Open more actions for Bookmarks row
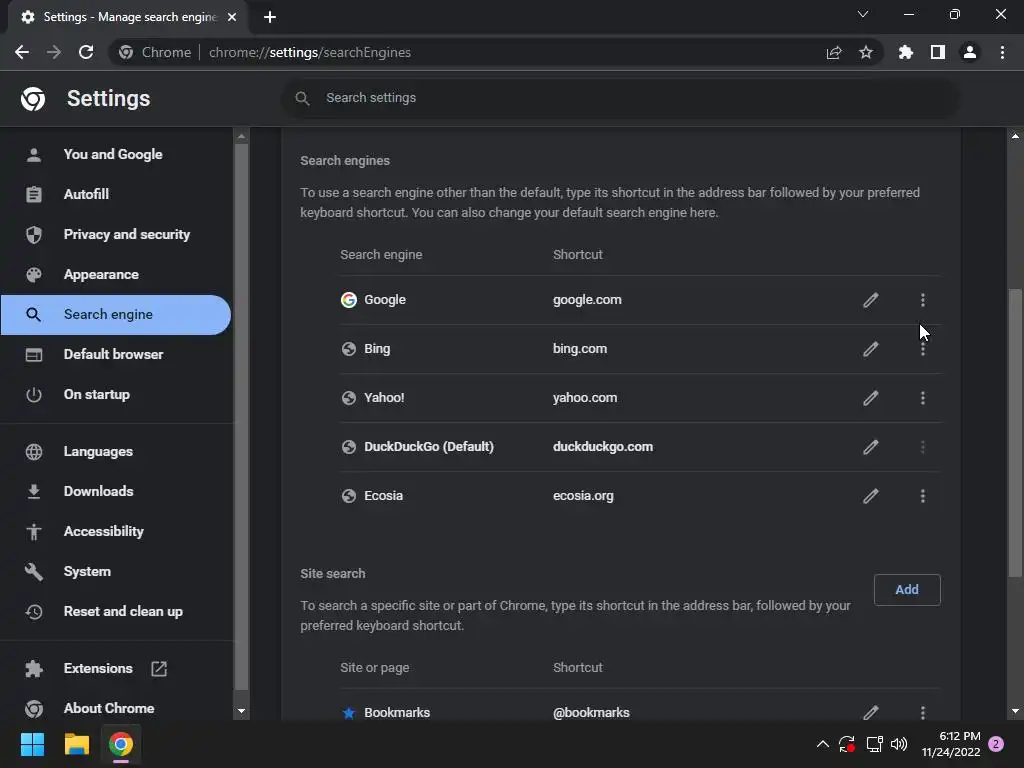Image resolution: width=1024 pixels, height=768 pixels. (922, 712)
